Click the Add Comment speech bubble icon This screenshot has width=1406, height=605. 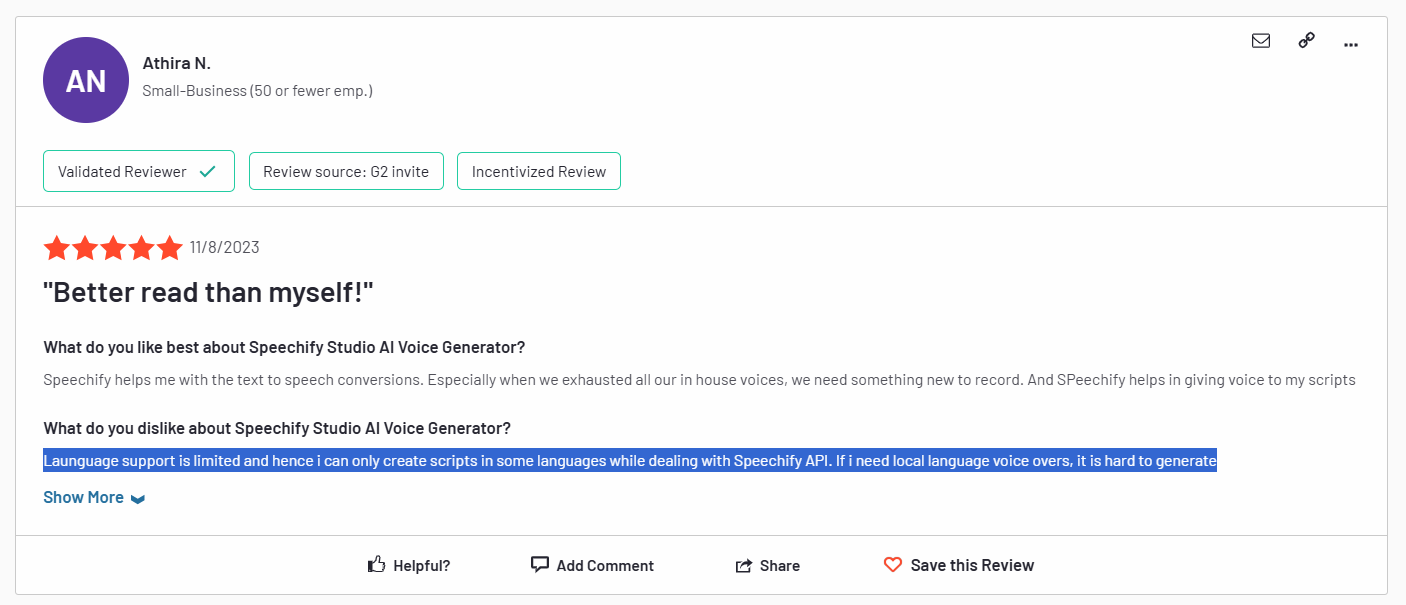pyautogui.click(x=540, y=565)
